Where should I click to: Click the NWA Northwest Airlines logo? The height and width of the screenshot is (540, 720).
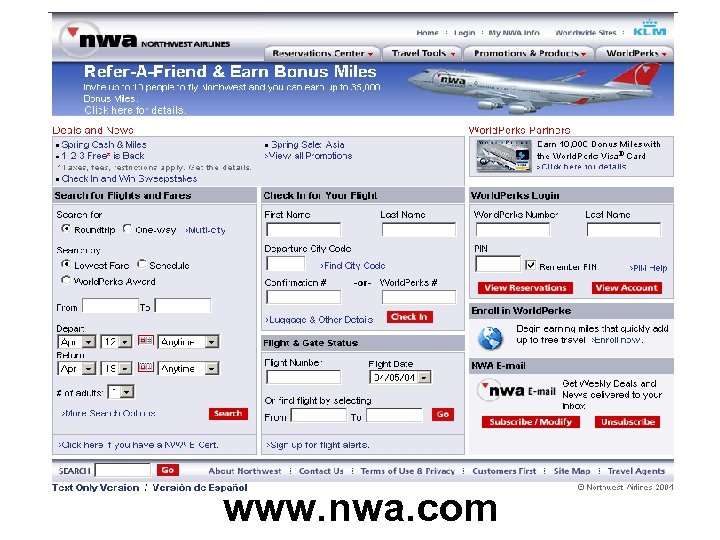tap(145, 39)
